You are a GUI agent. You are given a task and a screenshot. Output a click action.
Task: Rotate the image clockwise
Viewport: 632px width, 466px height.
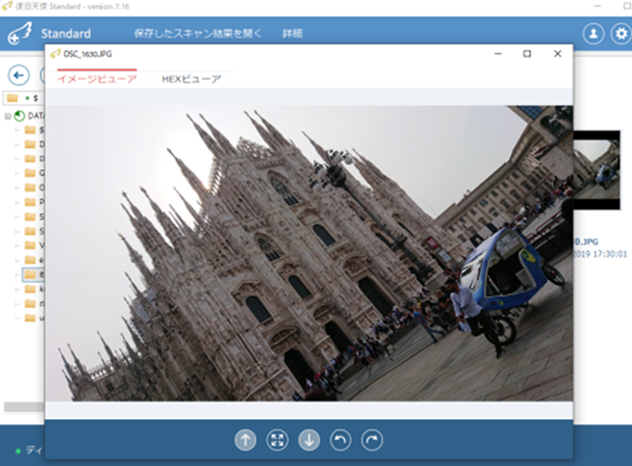coord(372,440)
